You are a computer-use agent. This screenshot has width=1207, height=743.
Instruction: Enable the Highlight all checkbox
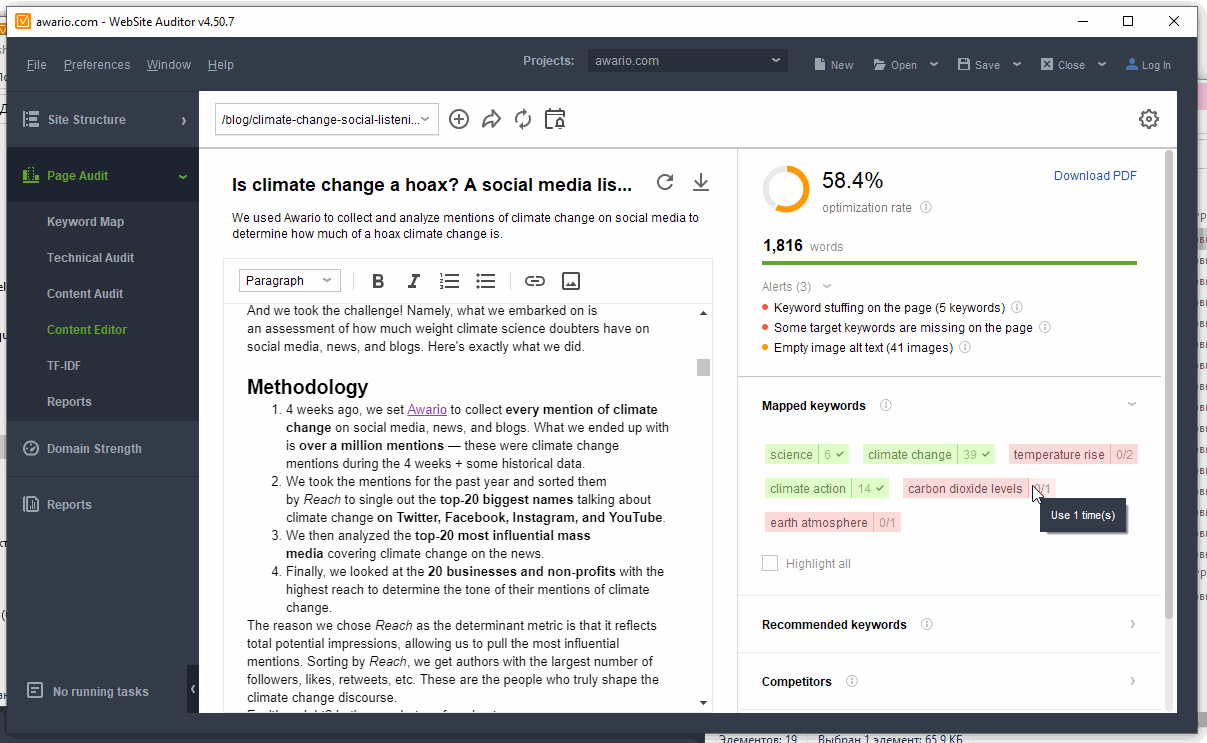tap(770, 563)
